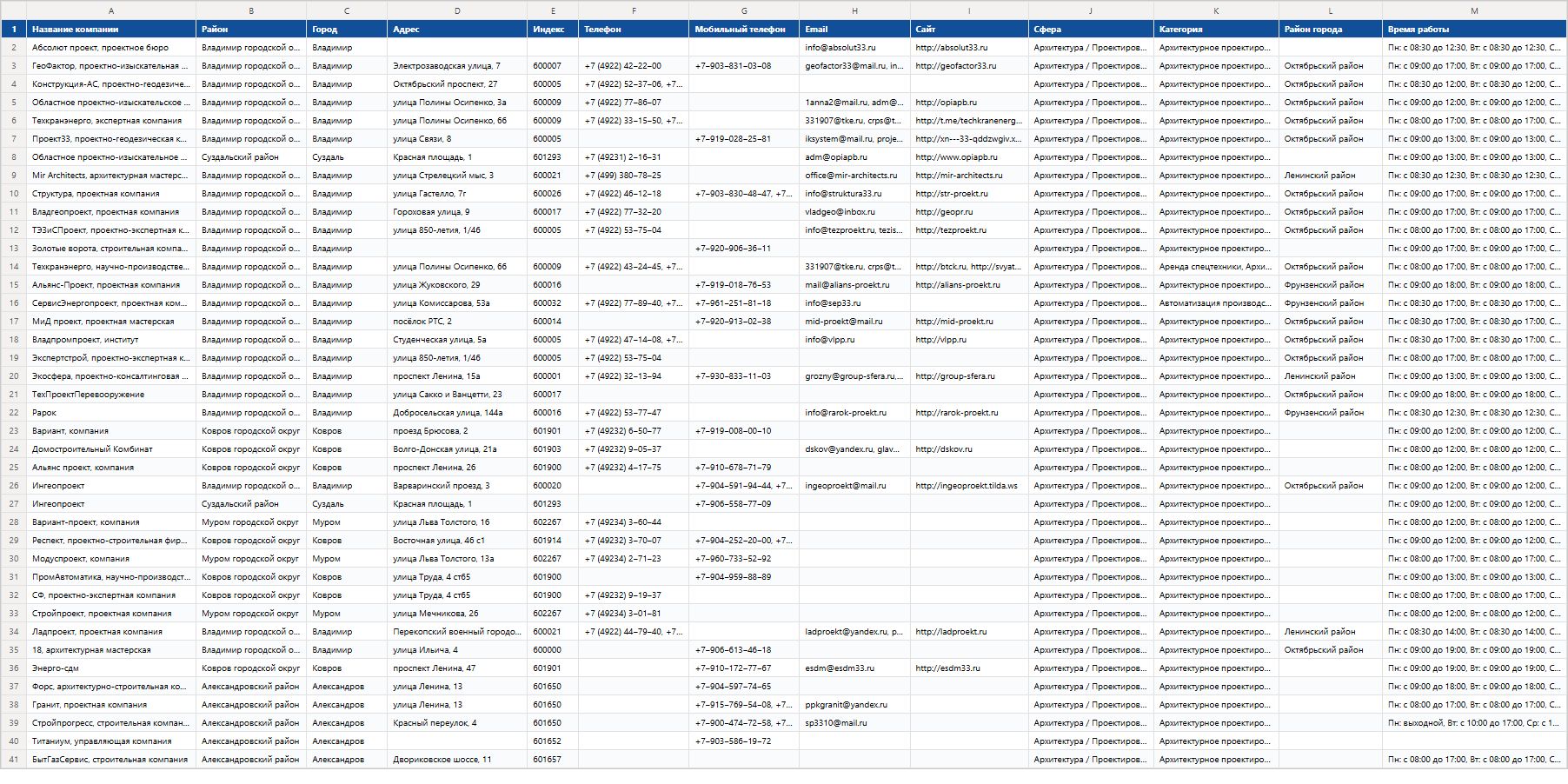Select the email ppkgranit@yandex.ru
Image resolution: width=1568 pixels, height=784 pixels.
click(x=854, y=705)
